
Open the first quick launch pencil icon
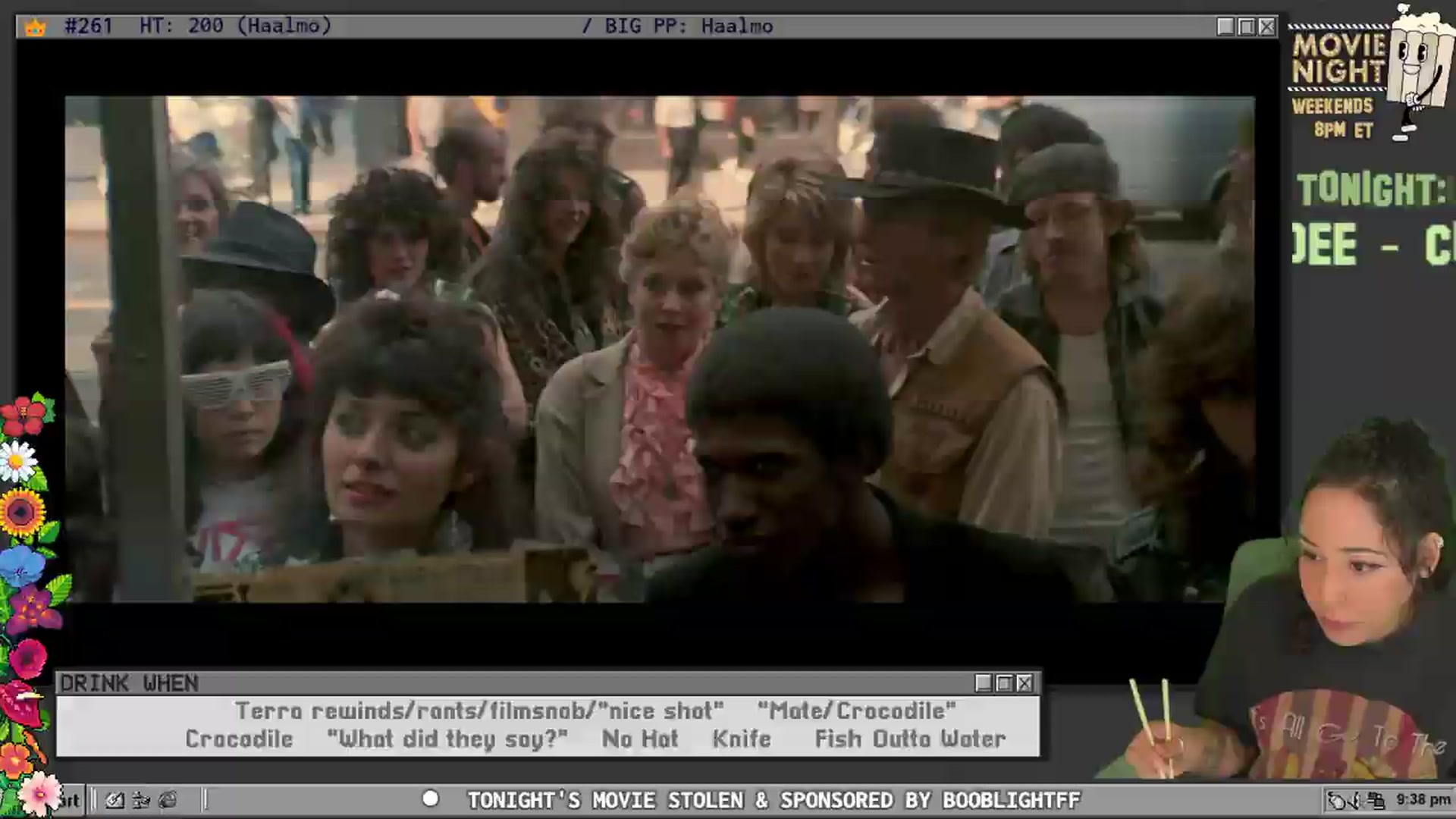pos(115,800)
